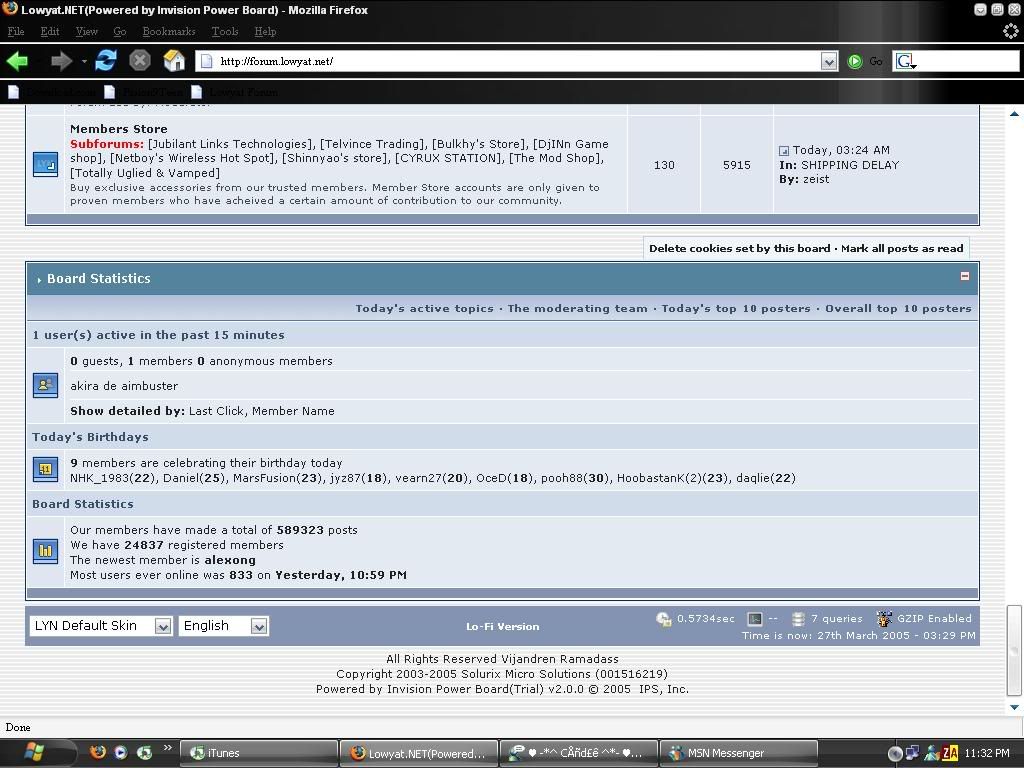1024x768 pixels.
Task: View zeist's profile
Action: (x=816, y=179)
